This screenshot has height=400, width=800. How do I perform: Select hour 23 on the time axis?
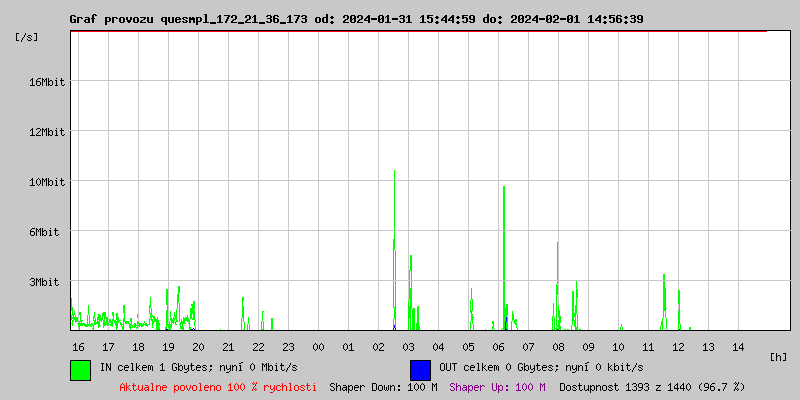click(x=288, y=347)
